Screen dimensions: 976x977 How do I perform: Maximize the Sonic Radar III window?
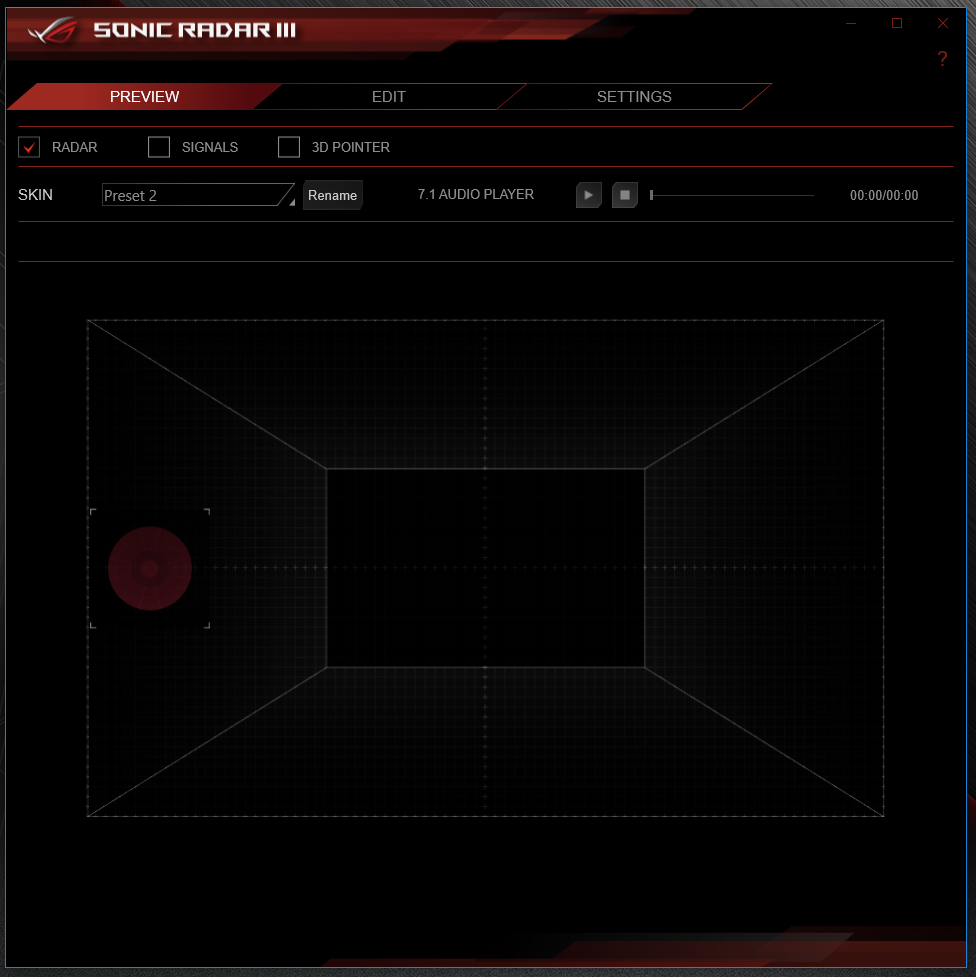tap(897, 24)
